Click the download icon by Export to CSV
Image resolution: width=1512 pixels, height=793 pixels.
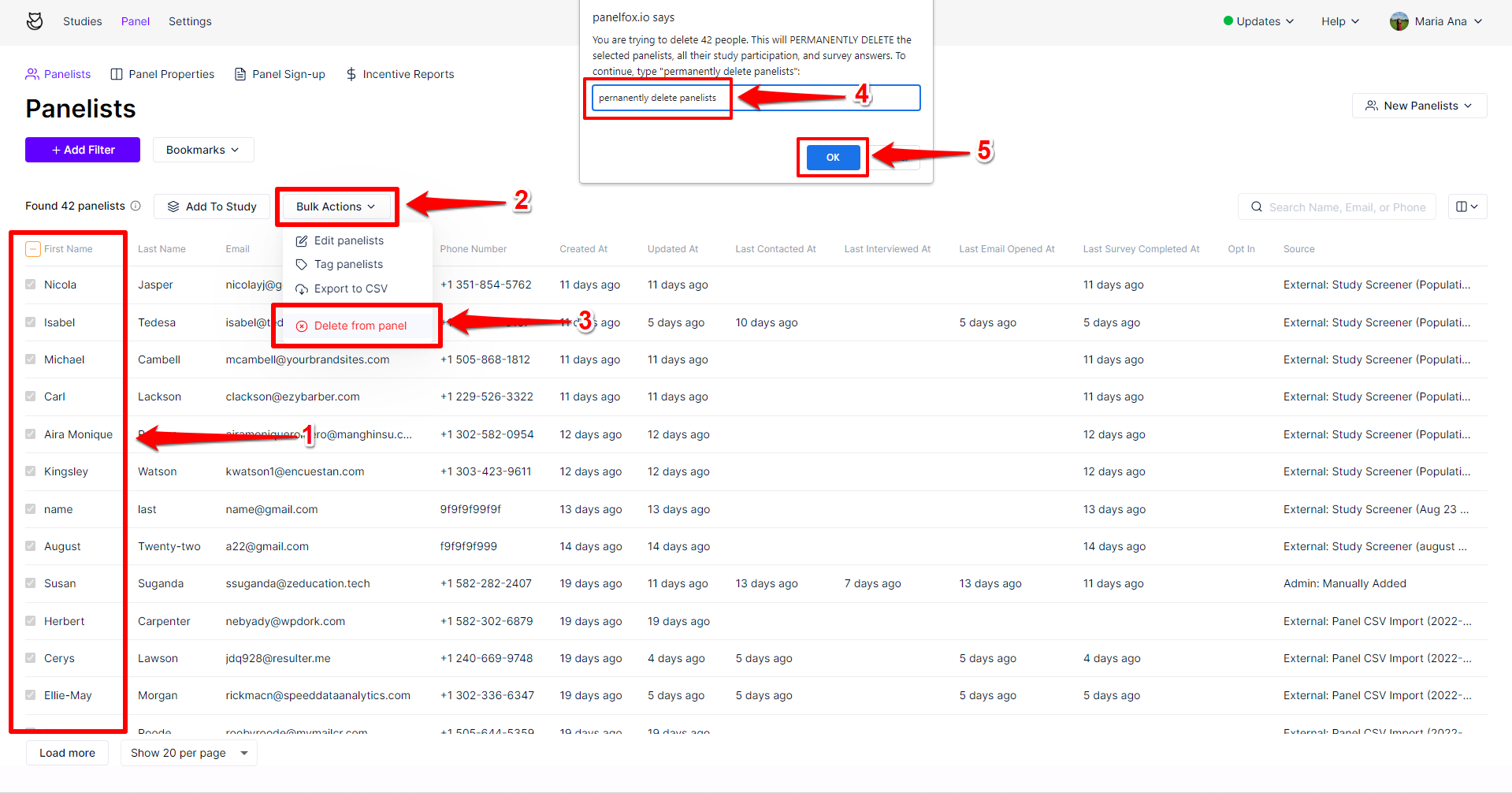pos(302,289)
